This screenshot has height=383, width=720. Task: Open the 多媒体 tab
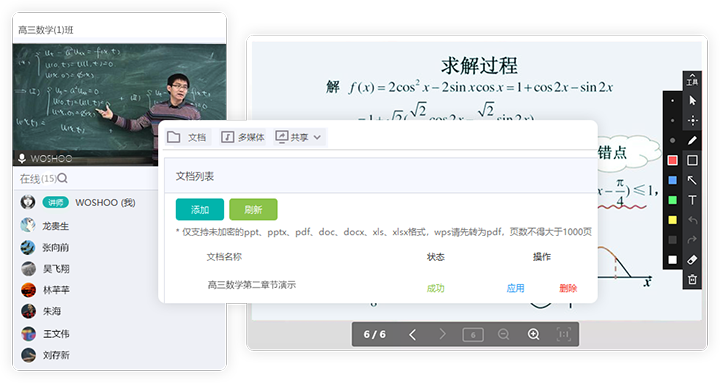242,137
